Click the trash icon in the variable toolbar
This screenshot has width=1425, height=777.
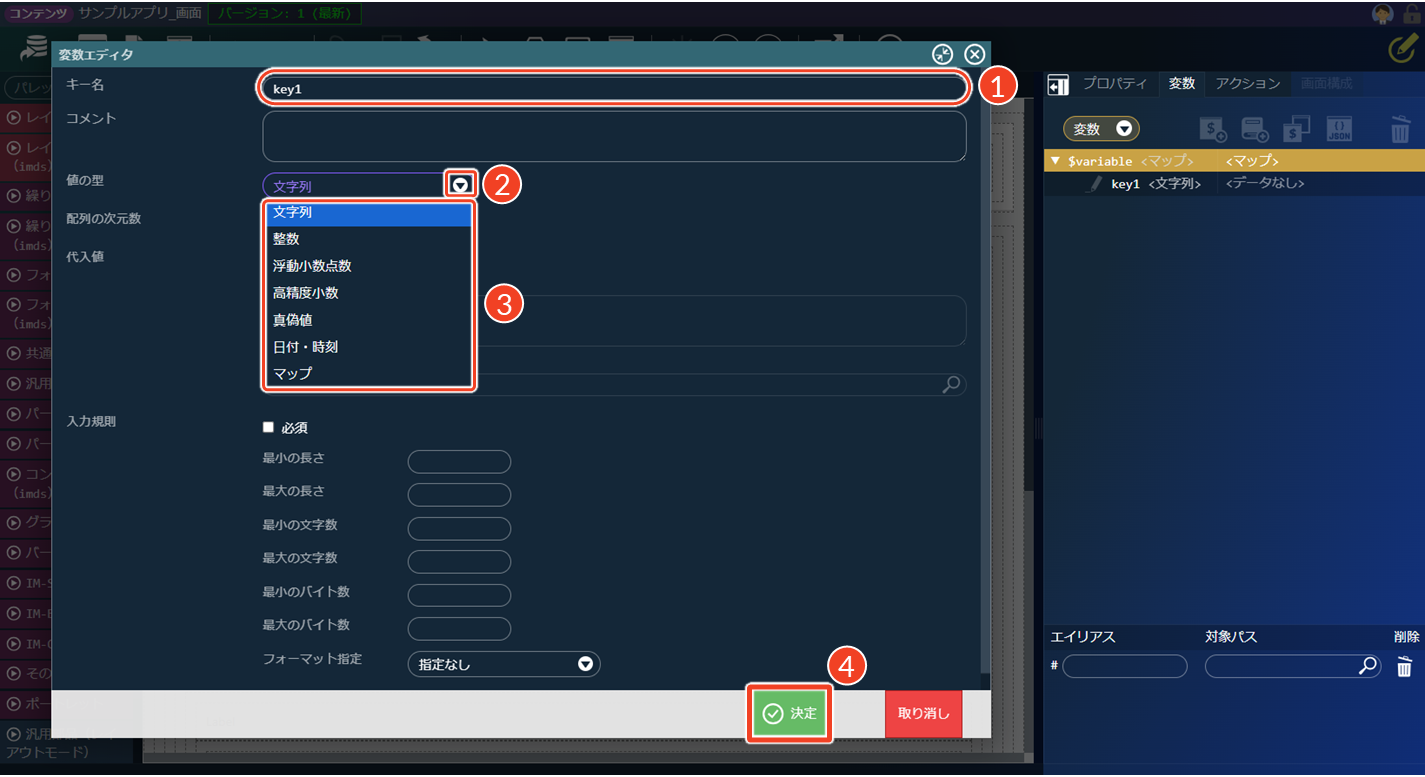(1400, 129)
